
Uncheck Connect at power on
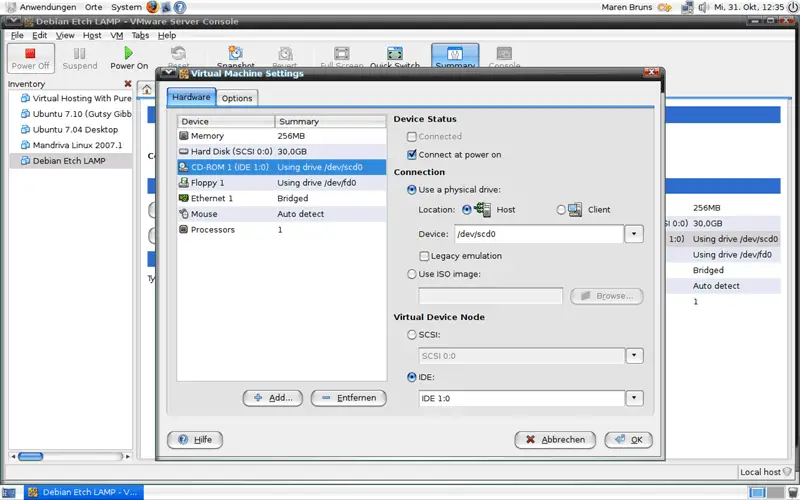(x=412, y=155)
